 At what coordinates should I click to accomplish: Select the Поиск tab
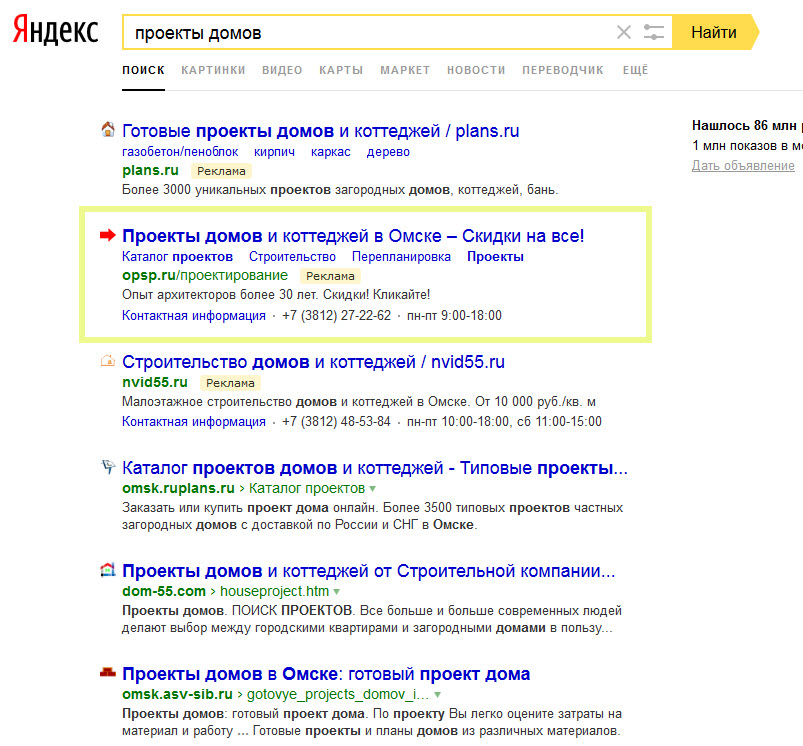(x=143, y=70)
